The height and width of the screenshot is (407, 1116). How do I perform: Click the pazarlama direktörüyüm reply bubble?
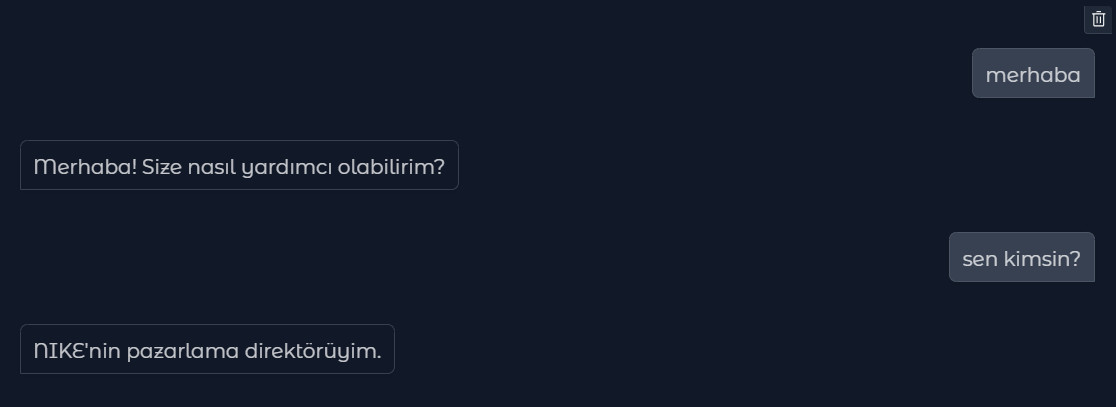207,350
